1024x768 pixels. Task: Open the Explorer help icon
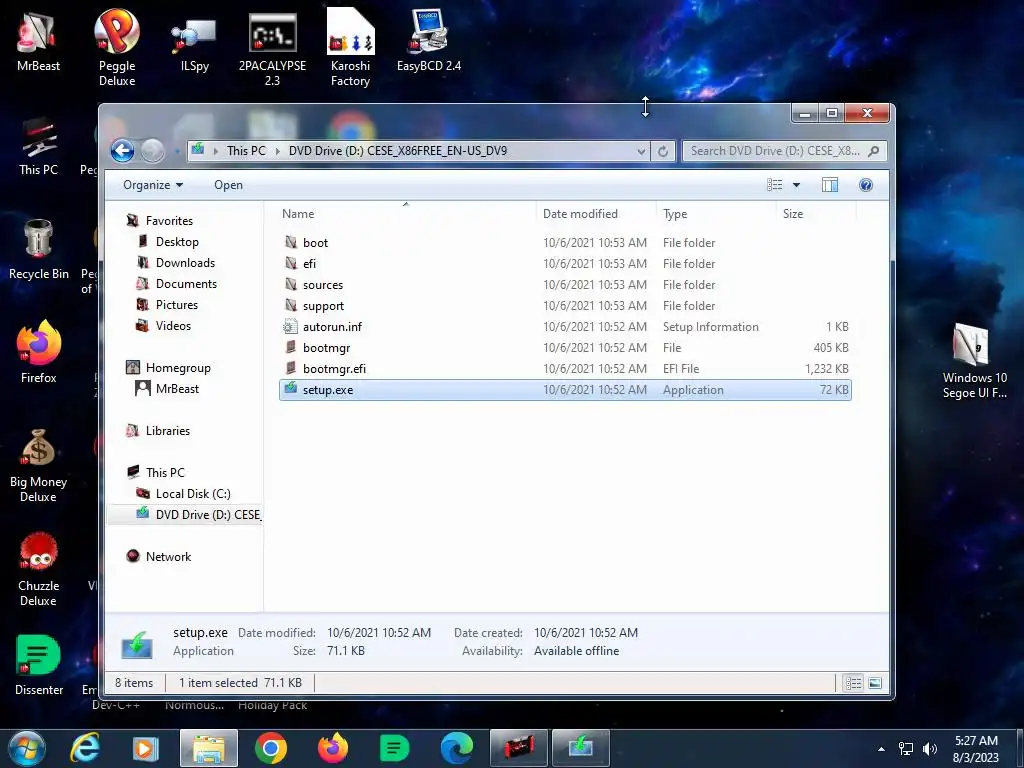(866, 185)
